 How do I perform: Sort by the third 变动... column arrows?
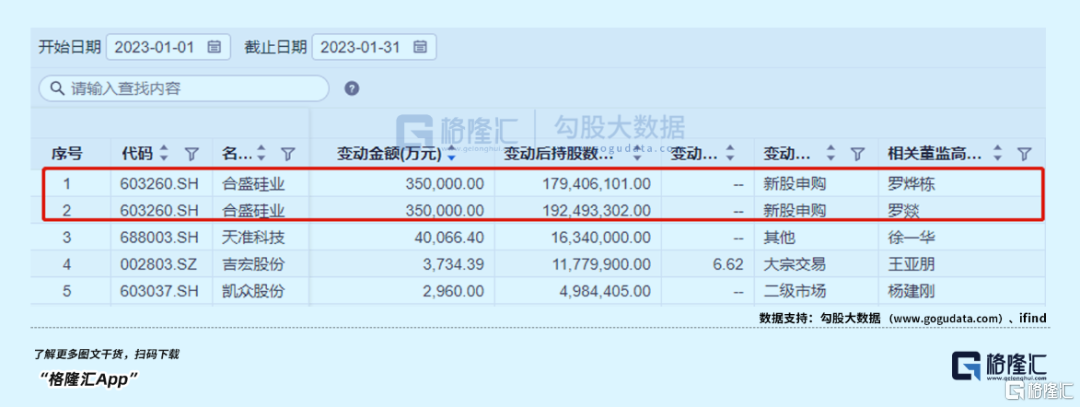click(x=731, y=154)
